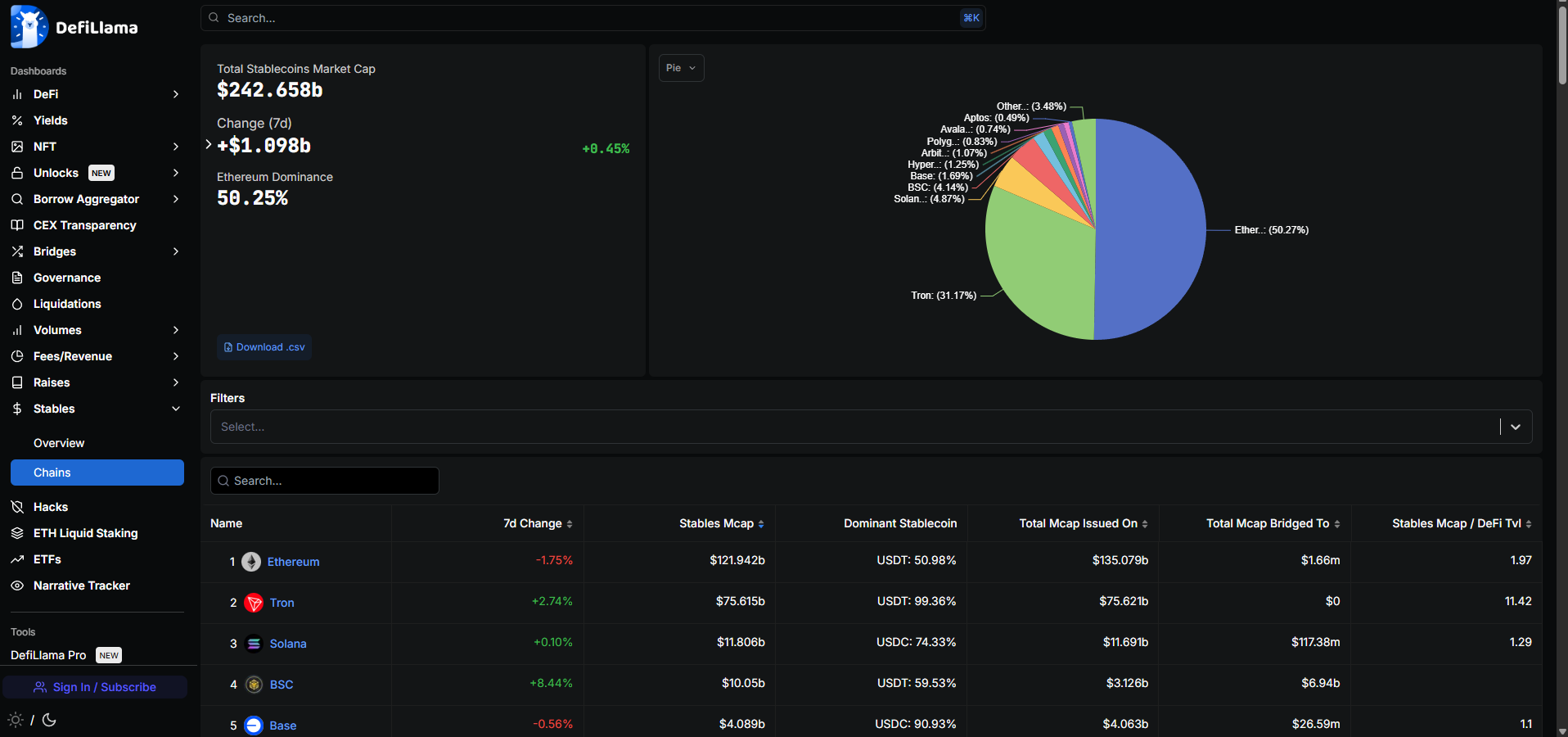Click the Volumes bars icon
1568x737 pixels.
coord(17,330)
